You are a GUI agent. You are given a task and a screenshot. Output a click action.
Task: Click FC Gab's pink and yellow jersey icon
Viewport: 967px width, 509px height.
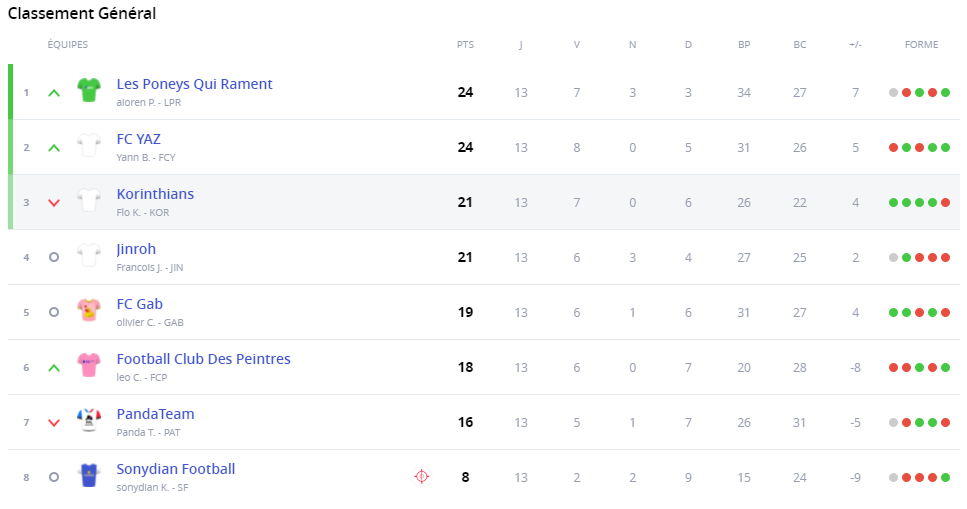(x=89, y=311)
